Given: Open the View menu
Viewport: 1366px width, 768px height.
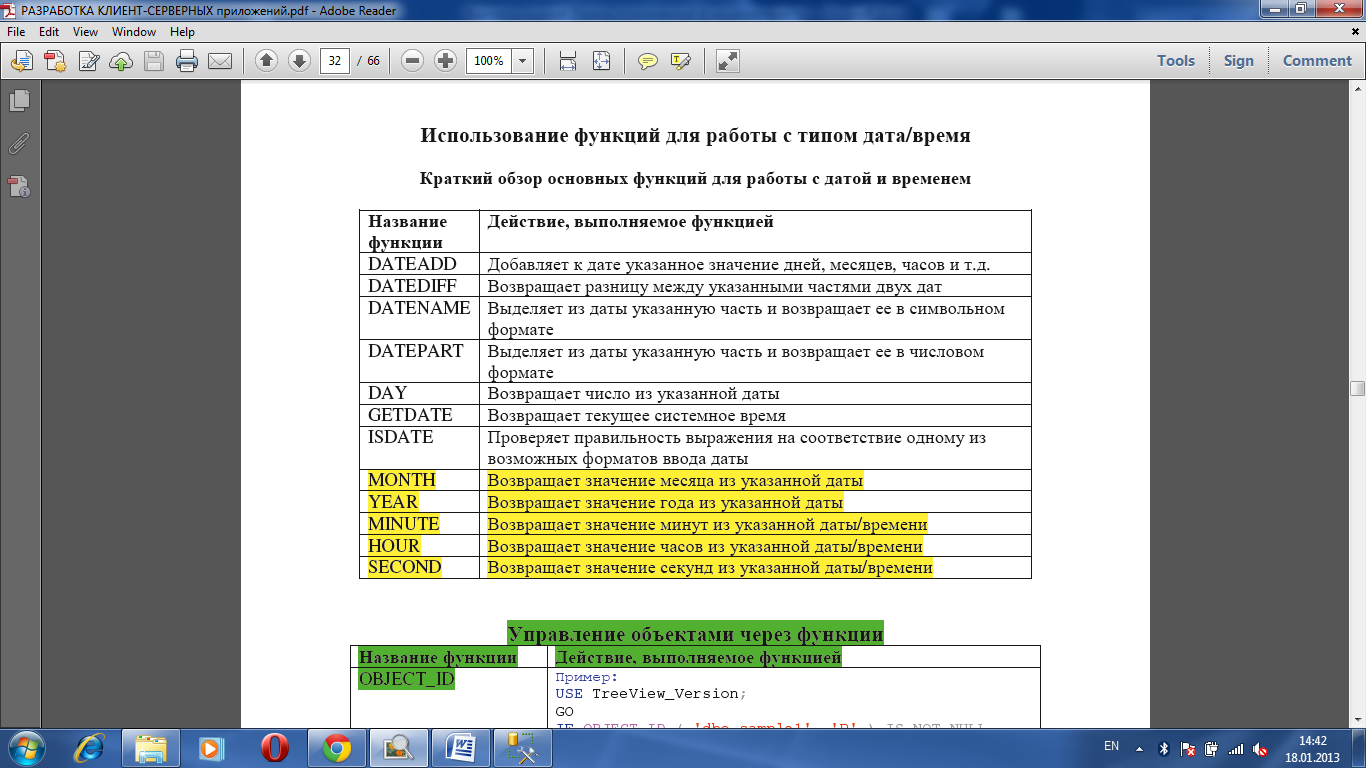Looking at the screenshot, I should click(85, 32).
